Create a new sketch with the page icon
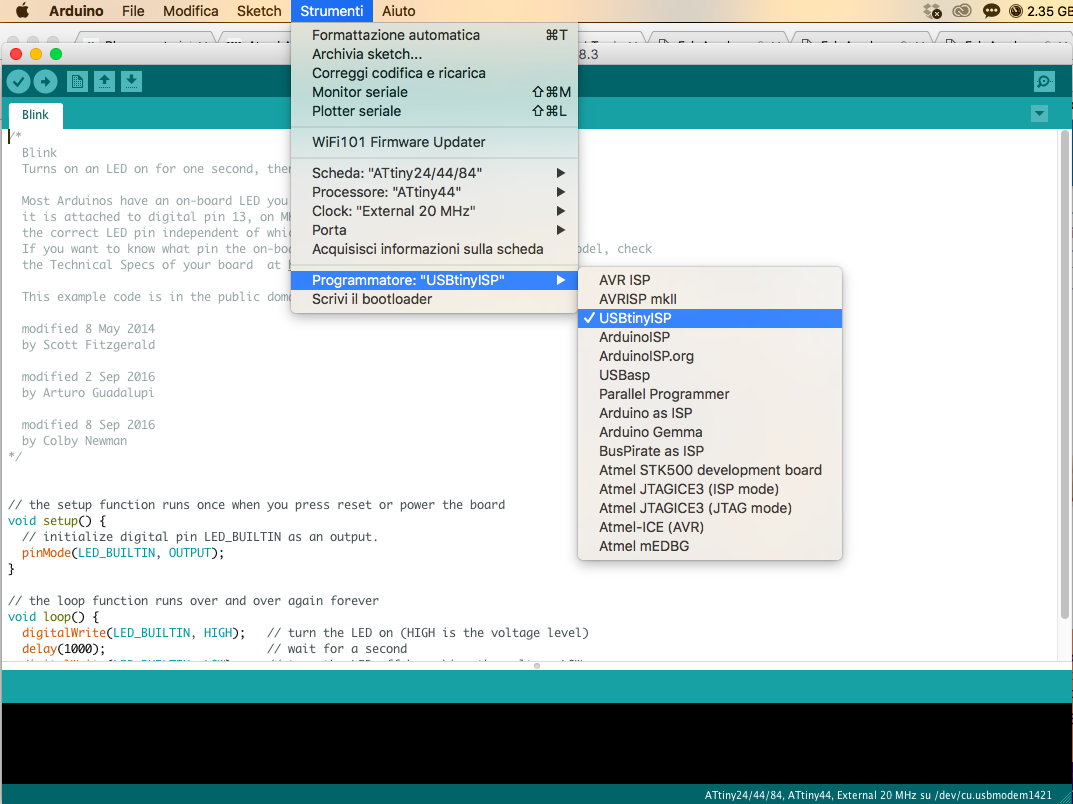The height and width of the screenshot is (804, 1073). pos(77,81)
